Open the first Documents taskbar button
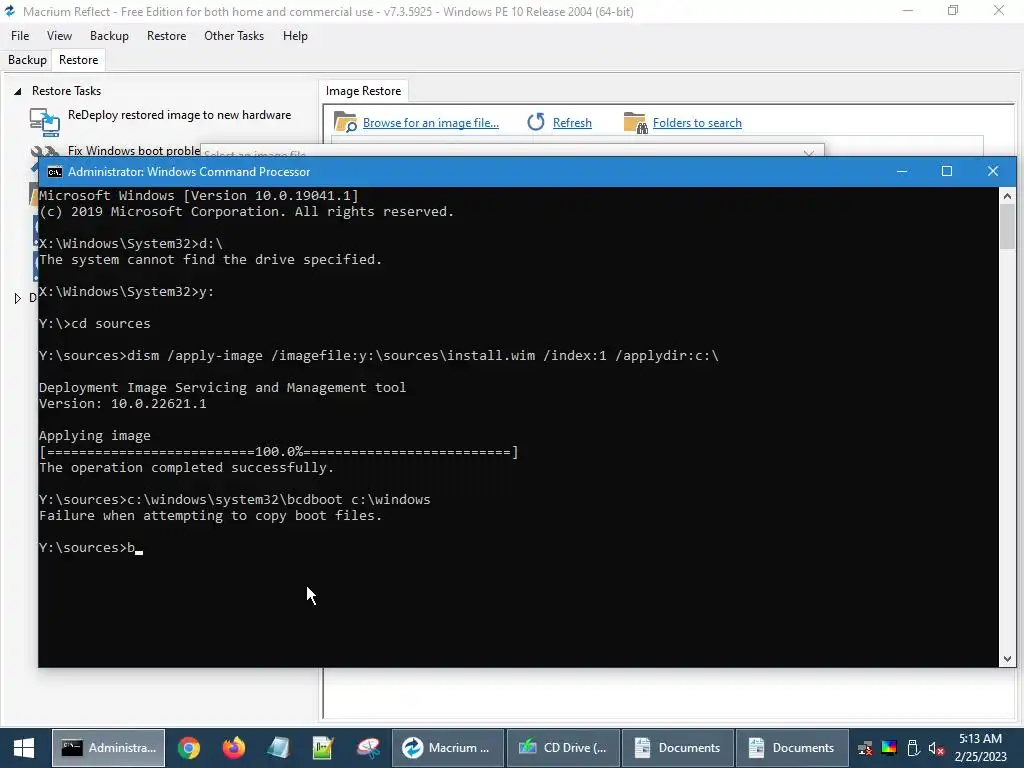The width and height of the screenshot is (1024, 768). coord(678,748)
